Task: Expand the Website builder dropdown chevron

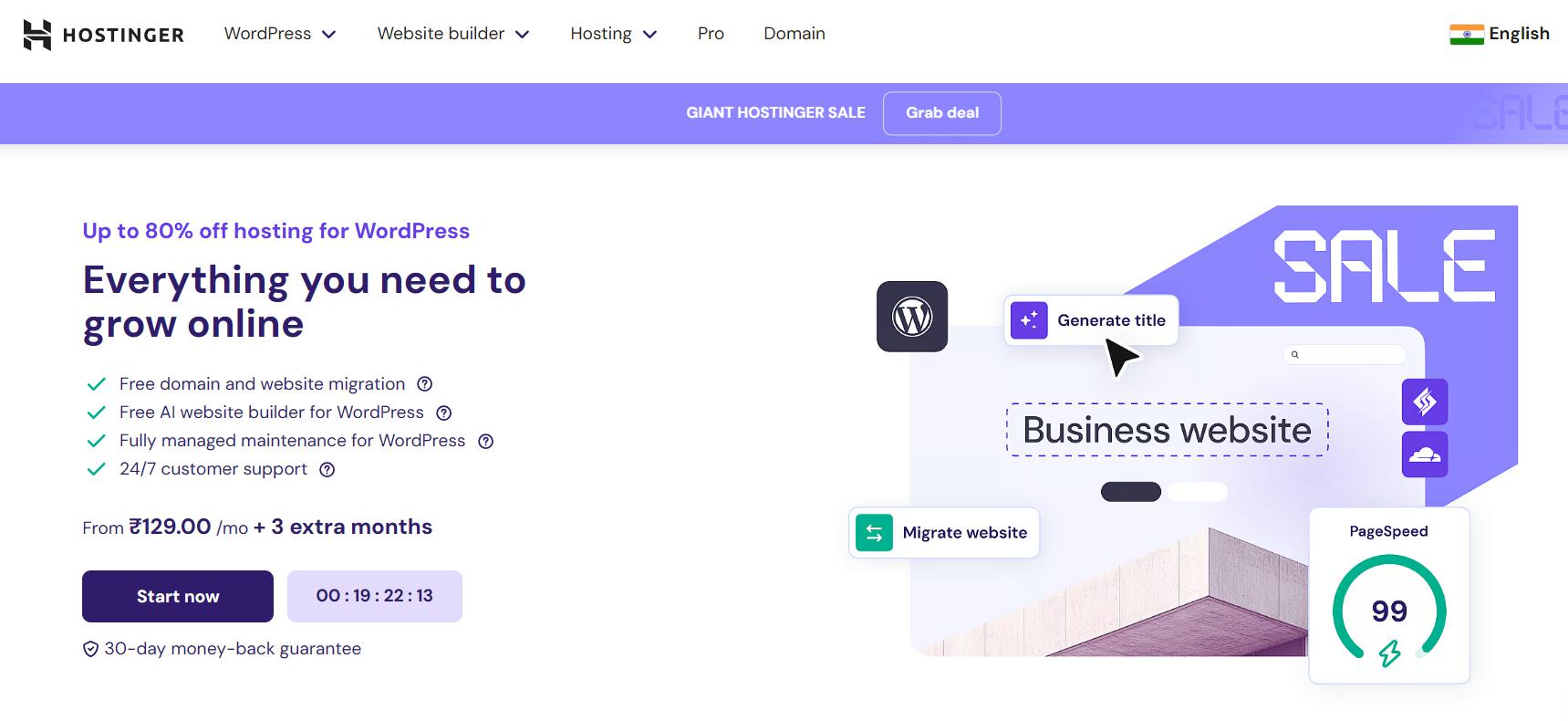Action: (522, 35)
